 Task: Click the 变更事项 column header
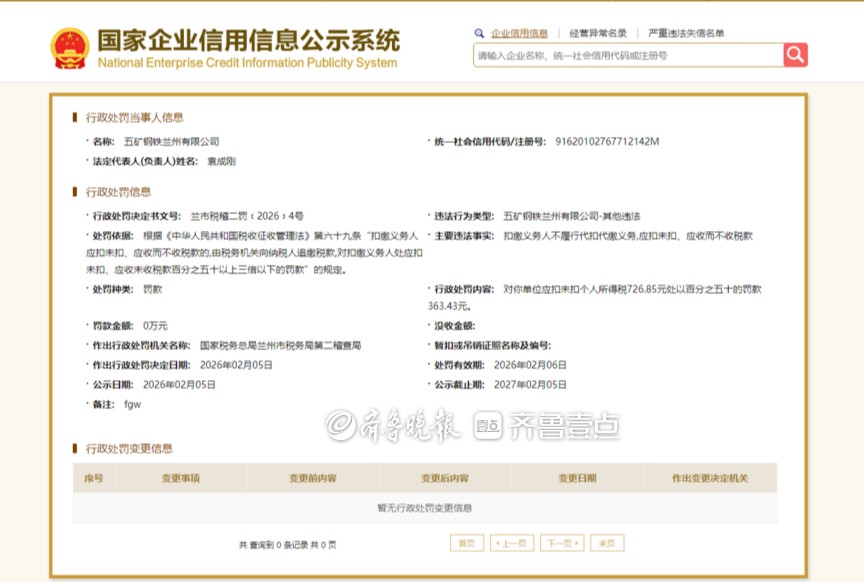(x=181, y=478)
